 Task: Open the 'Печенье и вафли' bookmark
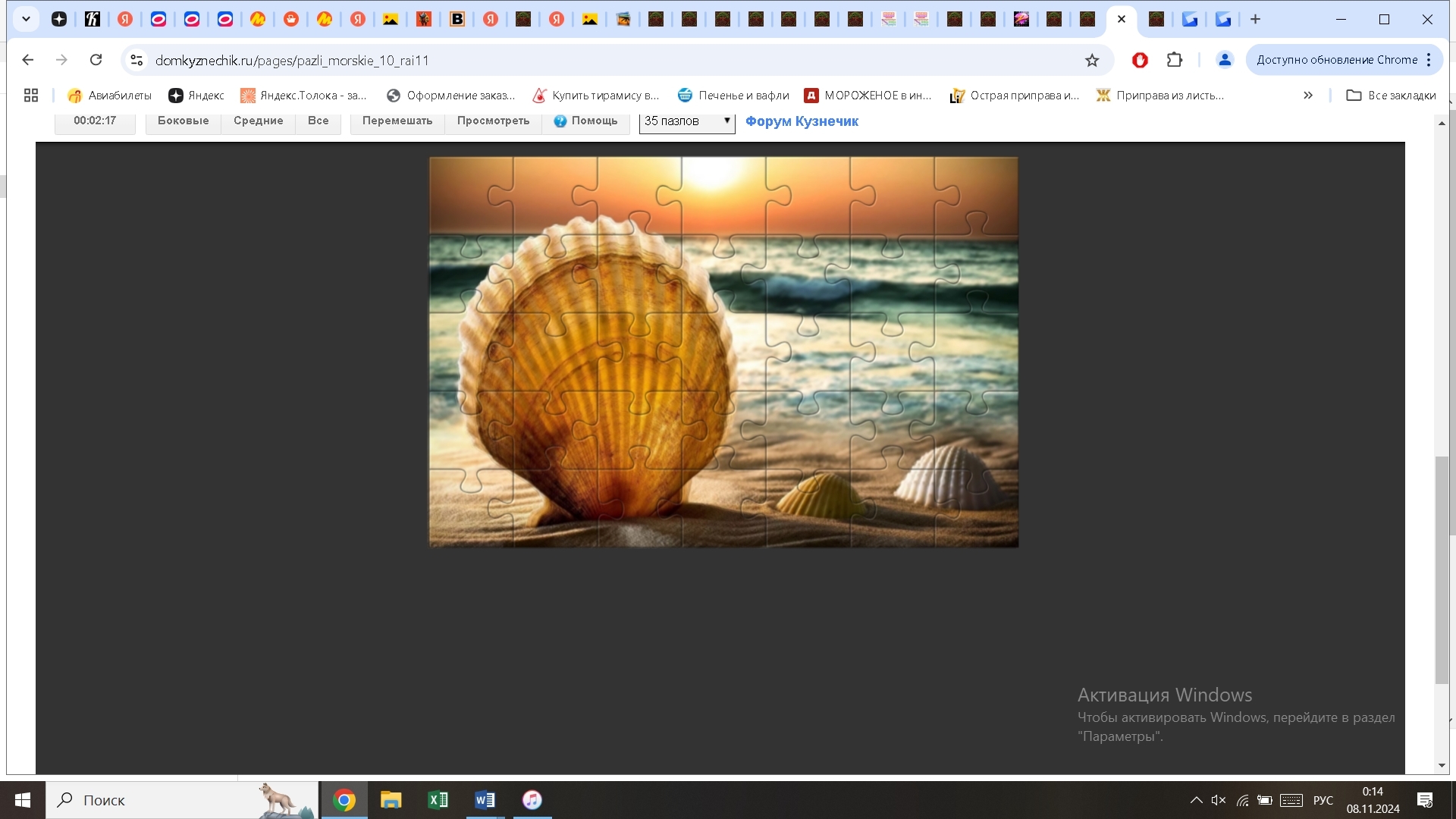click(733, 96)
